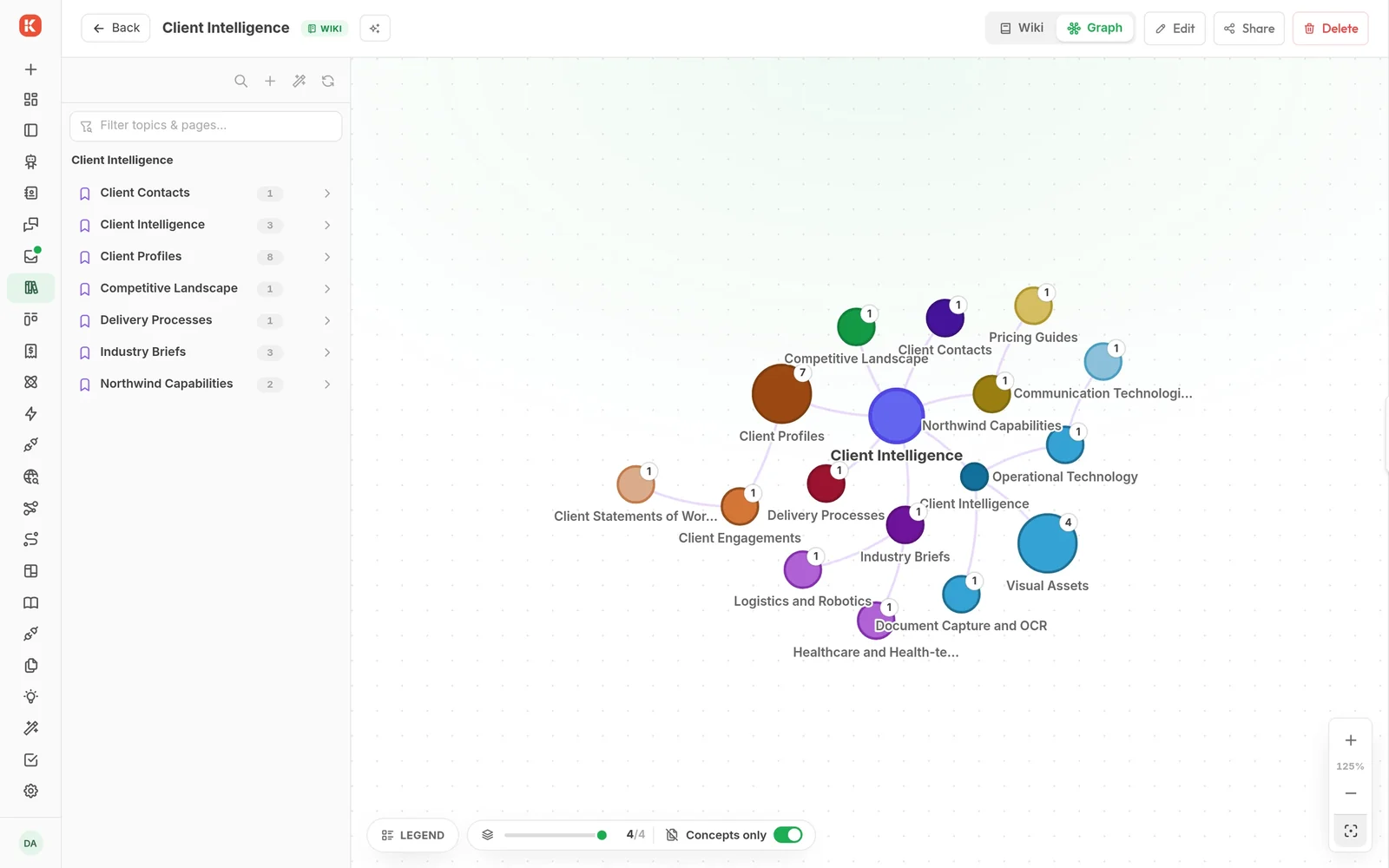
Task: Expand the Competitive Landscape topic
Action: click(327, 289)
